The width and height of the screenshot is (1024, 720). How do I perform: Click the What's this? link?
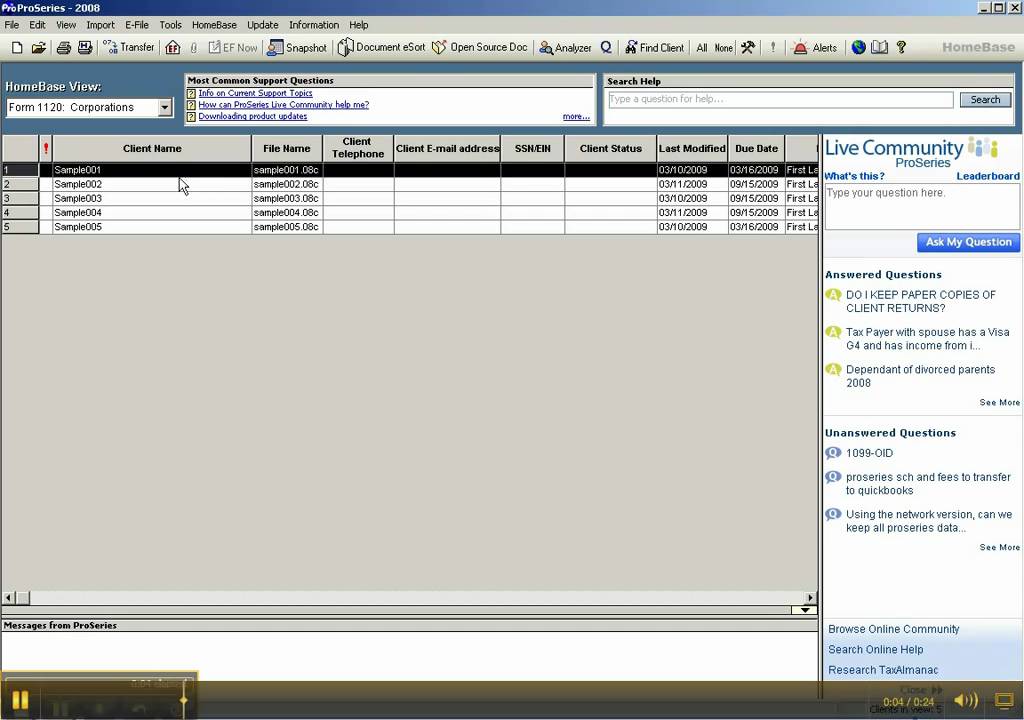(854, 176)
